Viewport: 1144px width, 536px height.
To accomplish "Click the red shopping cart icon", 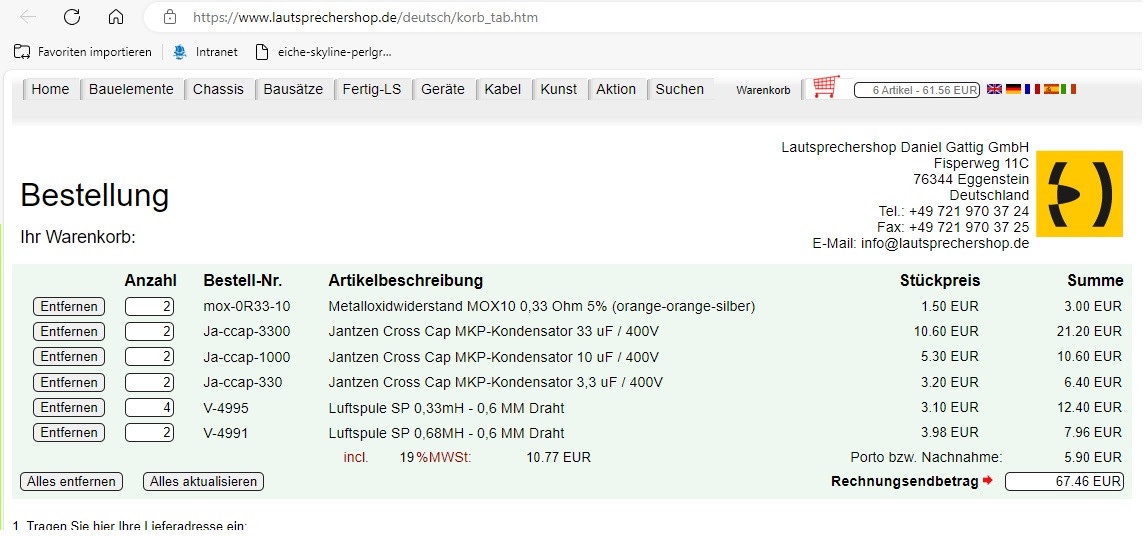I will tap(826, 87).
